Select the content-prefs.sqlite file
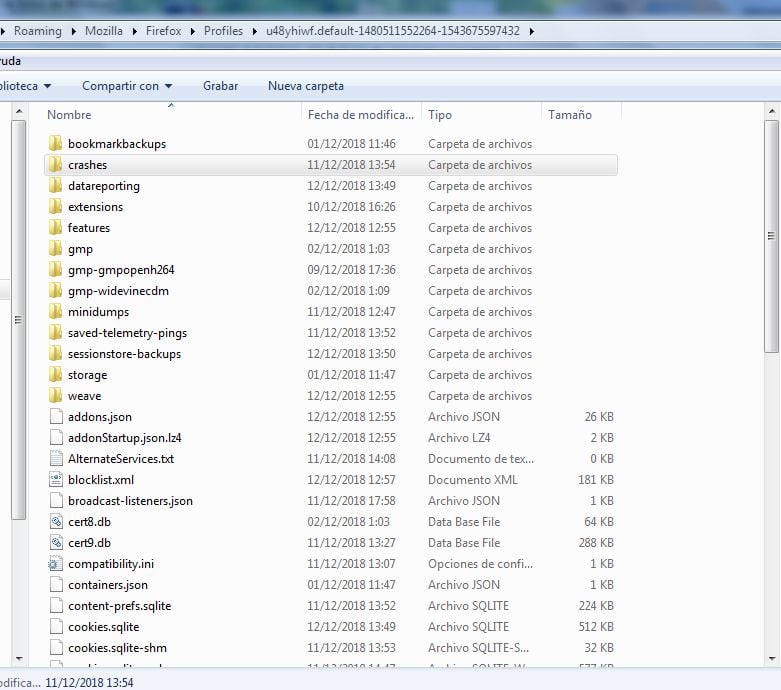This screenshot has height=690, width=781. [119, 606]
